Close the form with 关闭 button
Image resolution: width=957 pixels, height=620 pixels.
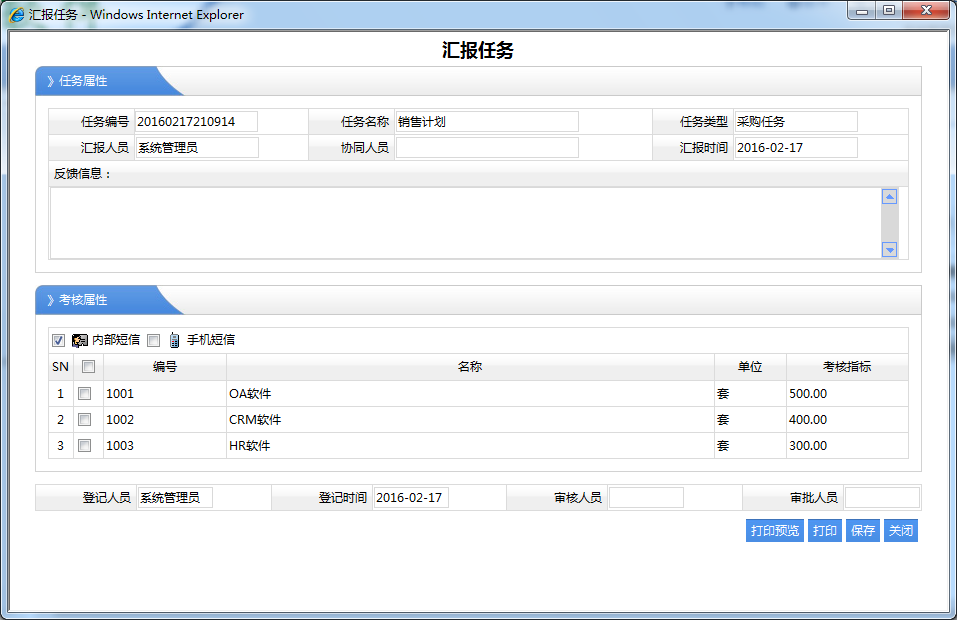[x=900, y=530]
